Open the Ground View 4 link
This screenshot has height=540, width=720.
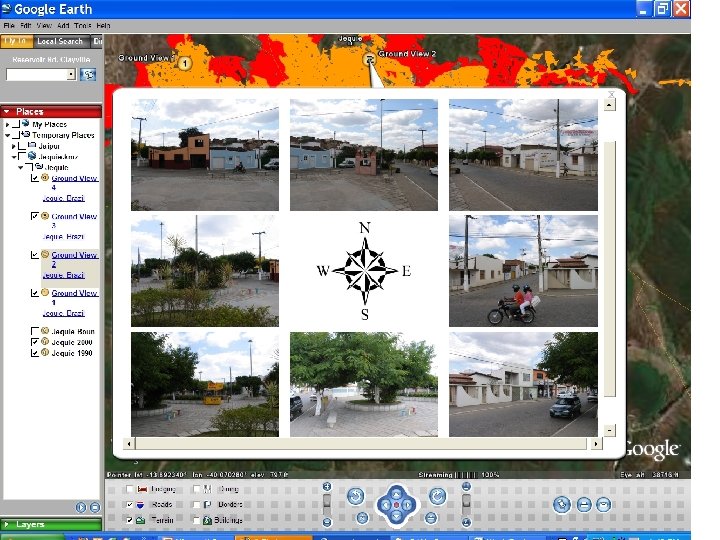tap(74, 182)
